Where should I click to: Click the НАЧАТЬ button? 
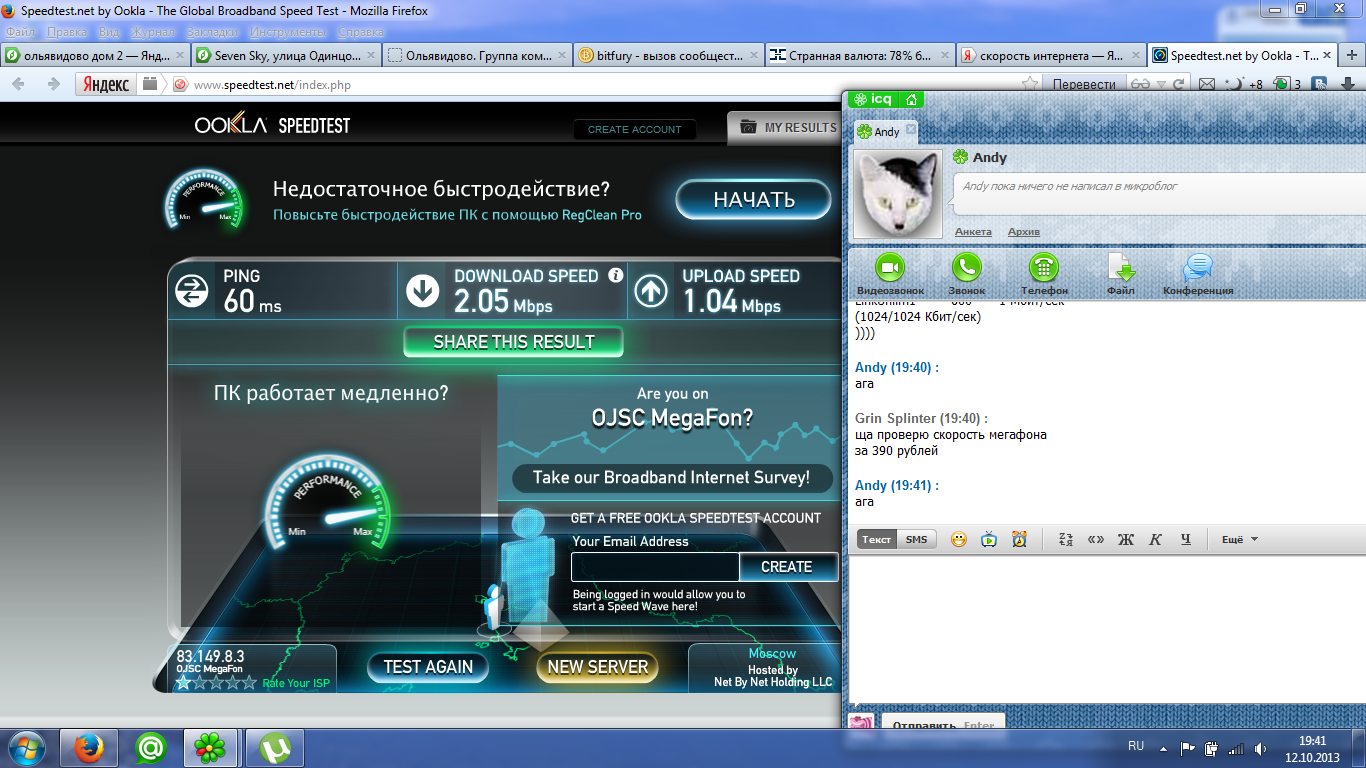[754, 200]
